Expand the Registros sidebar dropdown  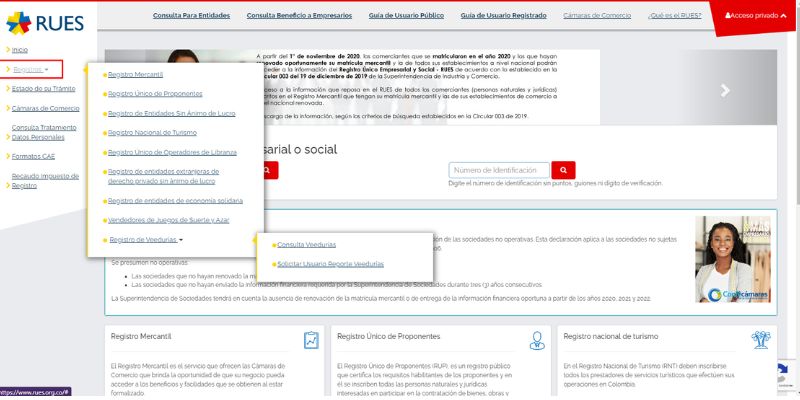[31, 69]
